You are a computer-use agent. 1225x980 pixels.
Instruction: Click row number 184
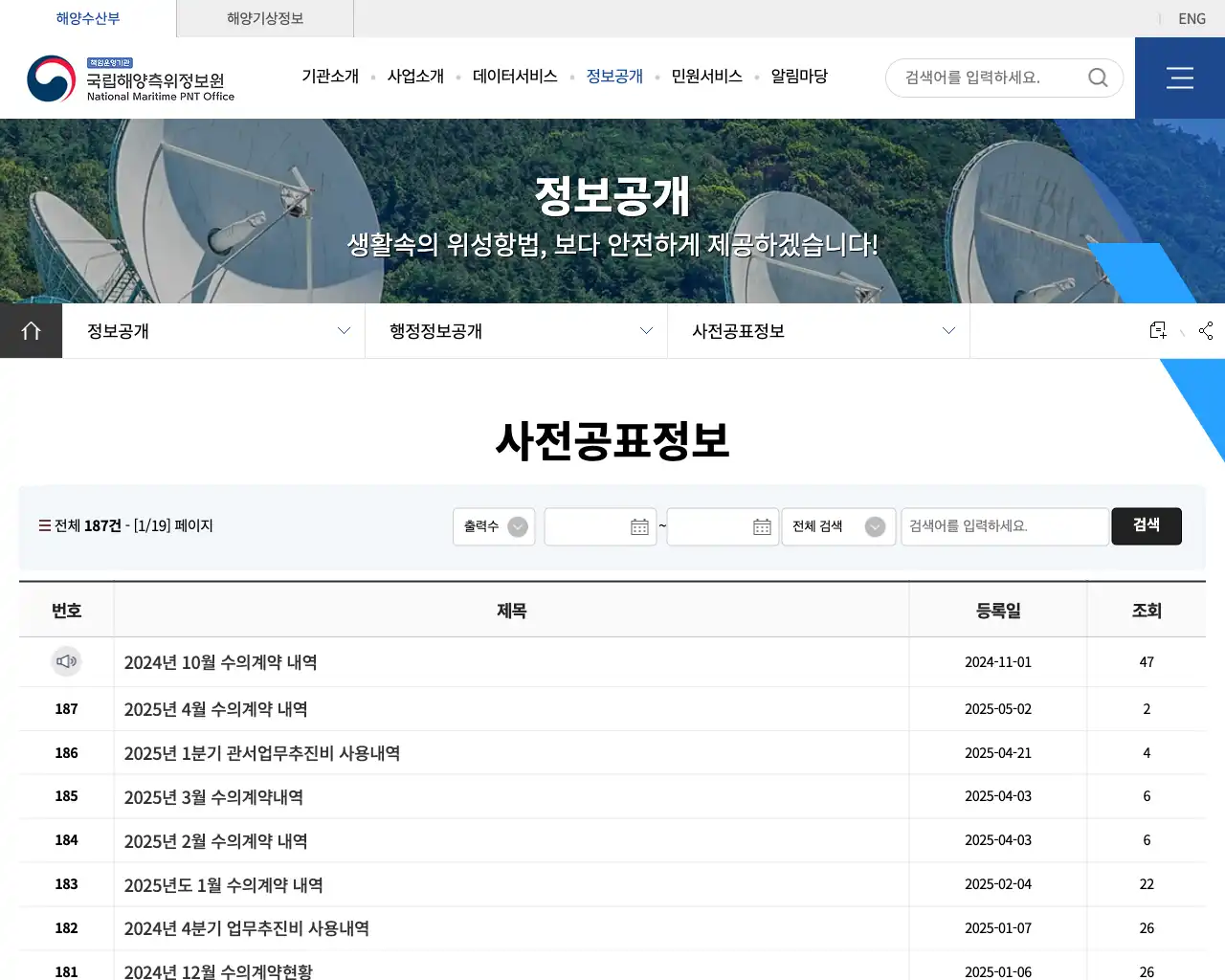[x=66, y=840]
